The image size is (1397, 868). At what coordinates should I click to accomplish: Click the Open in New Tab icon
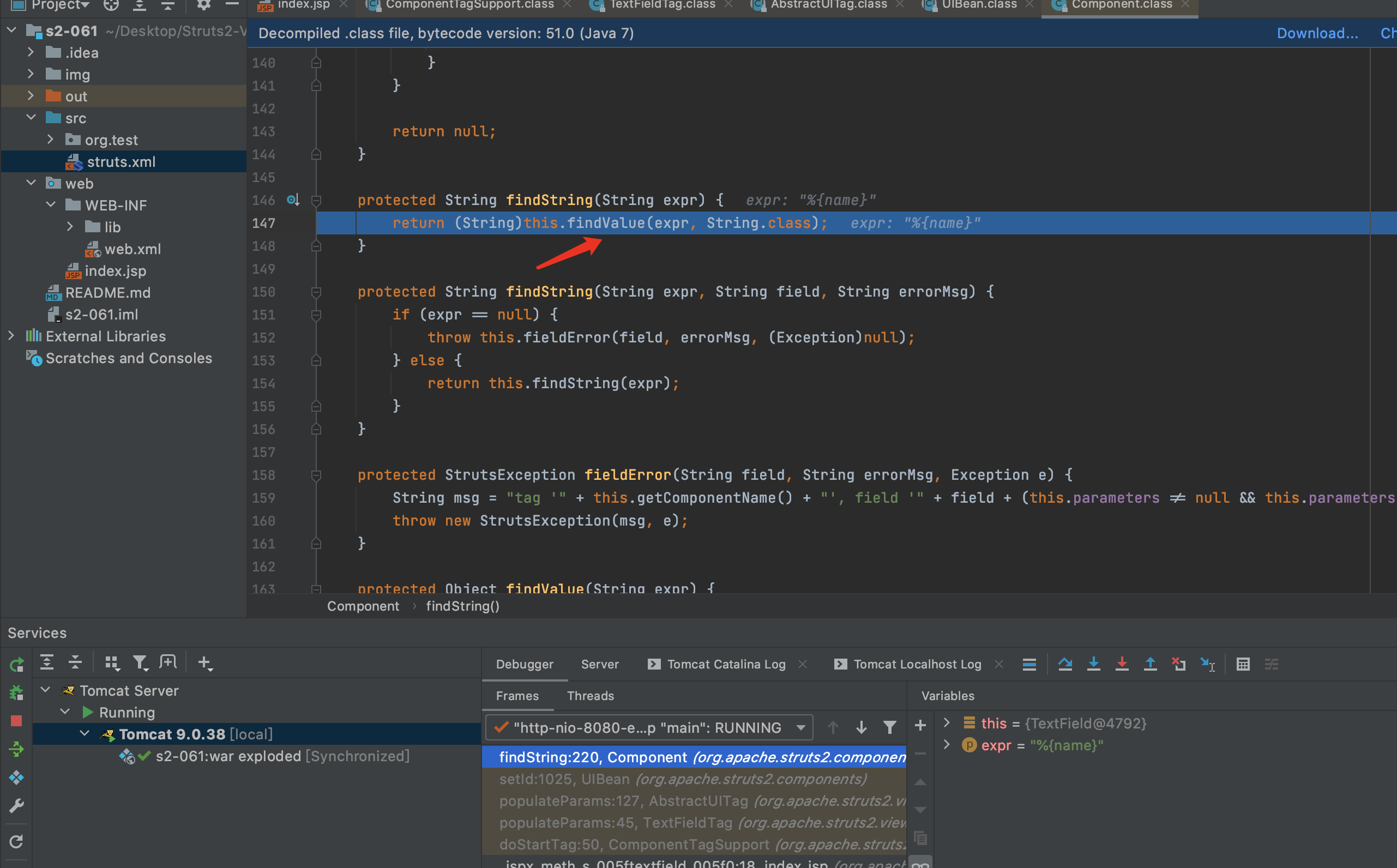point(168,662)
